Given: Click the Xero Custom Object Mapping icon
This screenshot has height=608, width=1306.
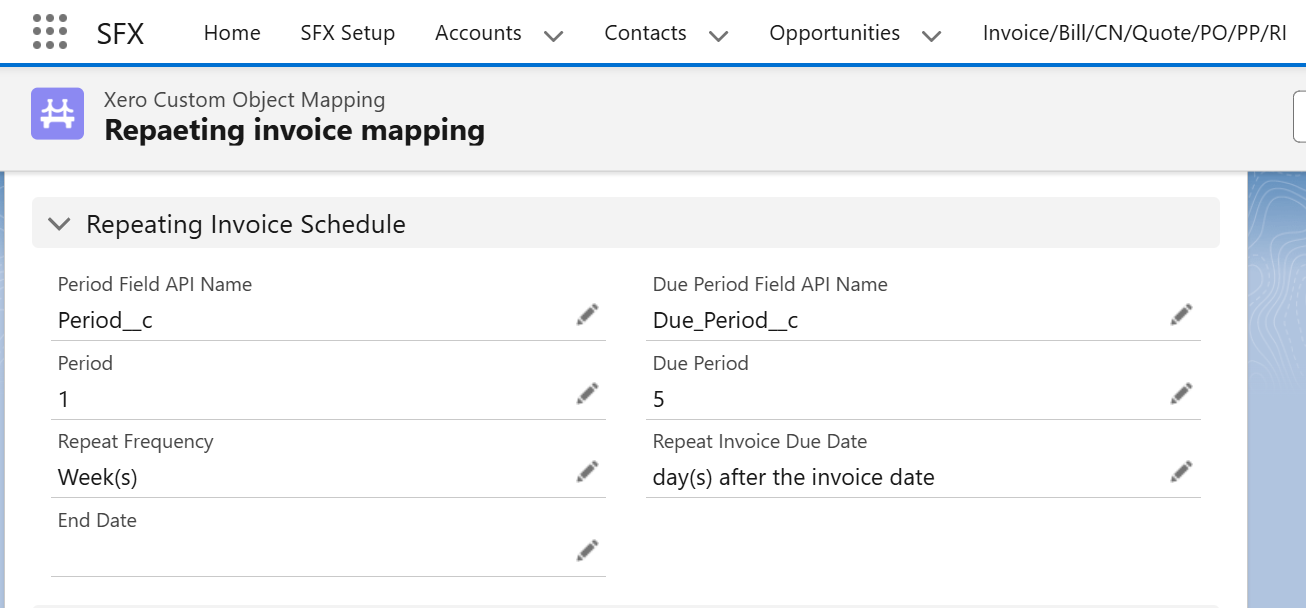Looking at the screenshot, I should click(57, 114).
